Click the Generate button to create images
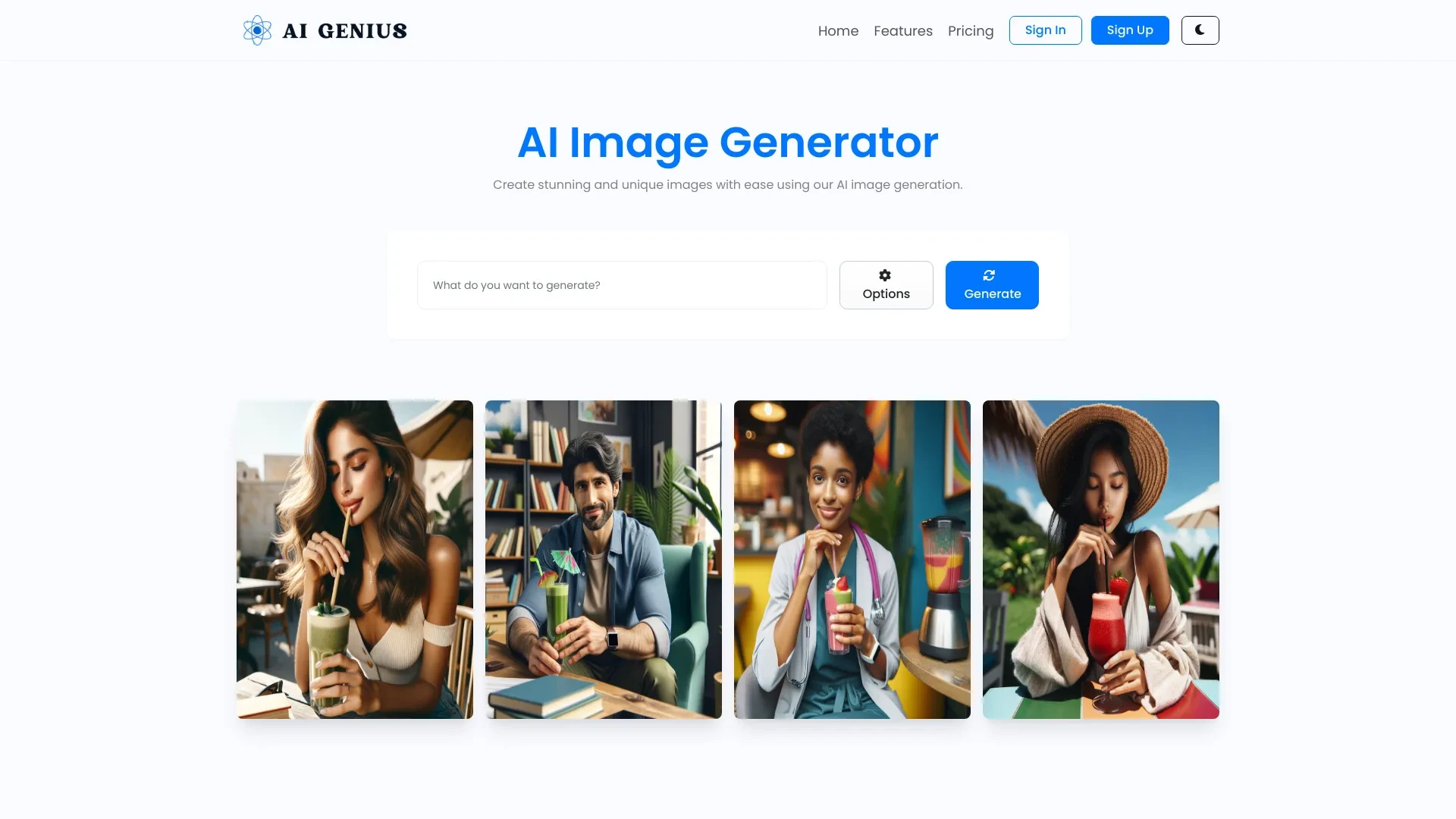This screenshot has height=819, width=1456. pyautogui.click(x=992, y=284)
